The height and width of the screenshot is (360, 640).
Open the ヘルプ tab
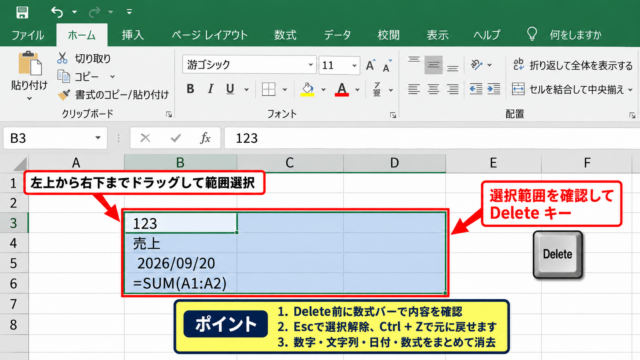487,35
